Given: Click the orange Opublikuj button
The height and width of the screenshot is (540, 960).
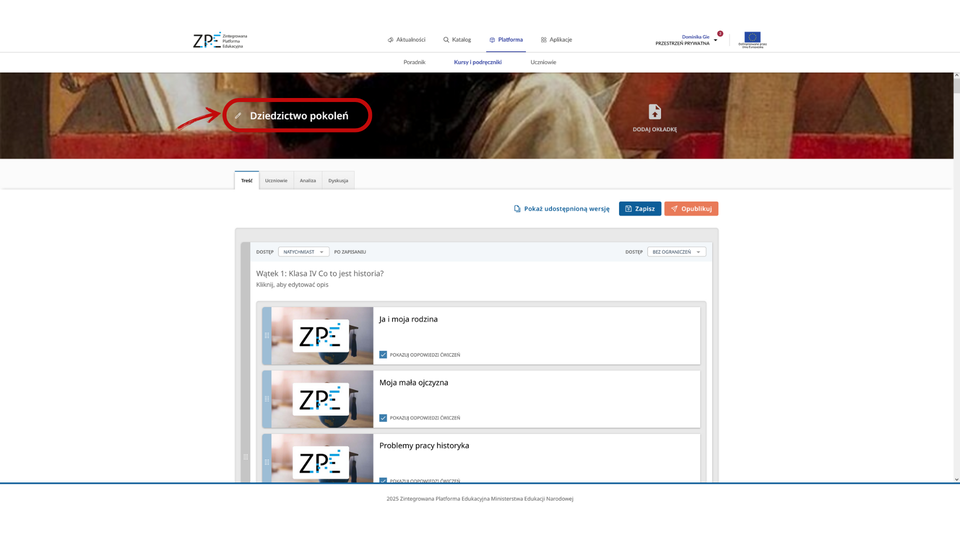Looking at the screenshot, I should (x=691, y=209).
